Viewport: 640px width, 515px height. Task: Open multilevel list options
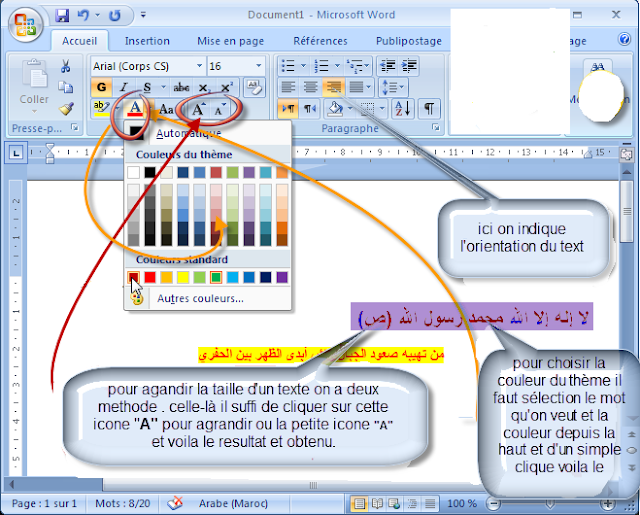pyautogui.click(x=358, y=66)
